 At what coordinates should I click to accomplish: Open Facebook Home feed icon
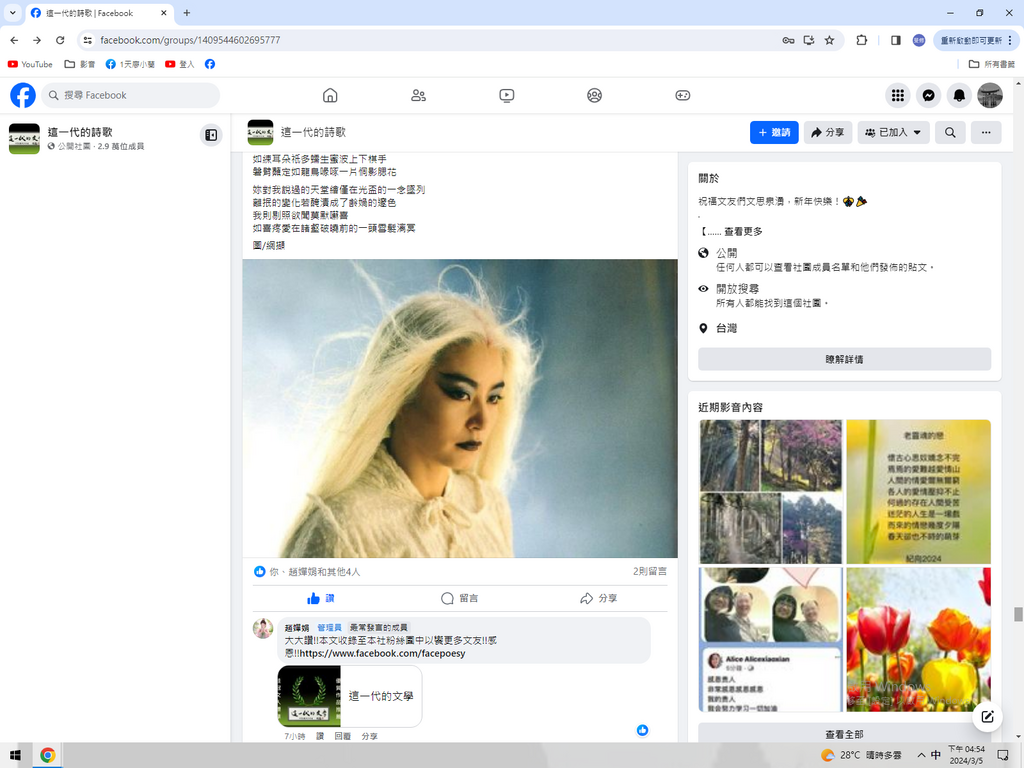tap(330, 95)
